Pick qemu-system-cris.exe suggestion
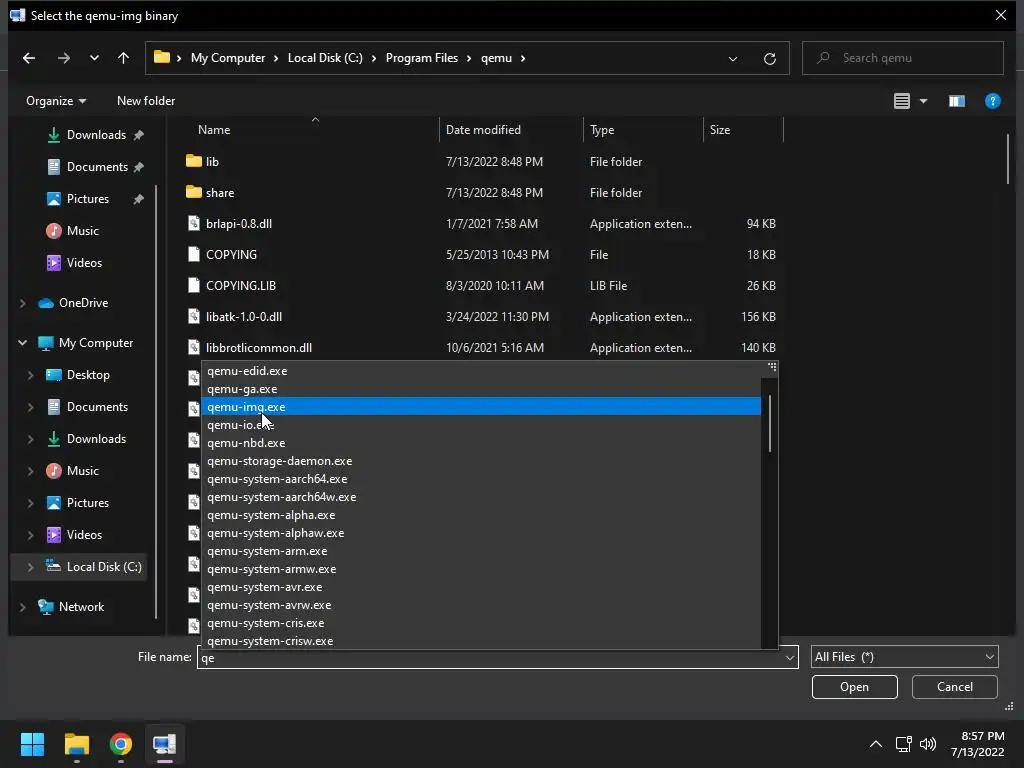This screenshot has height=768, width=1024. pyautogui.click(x=481, y=623)
